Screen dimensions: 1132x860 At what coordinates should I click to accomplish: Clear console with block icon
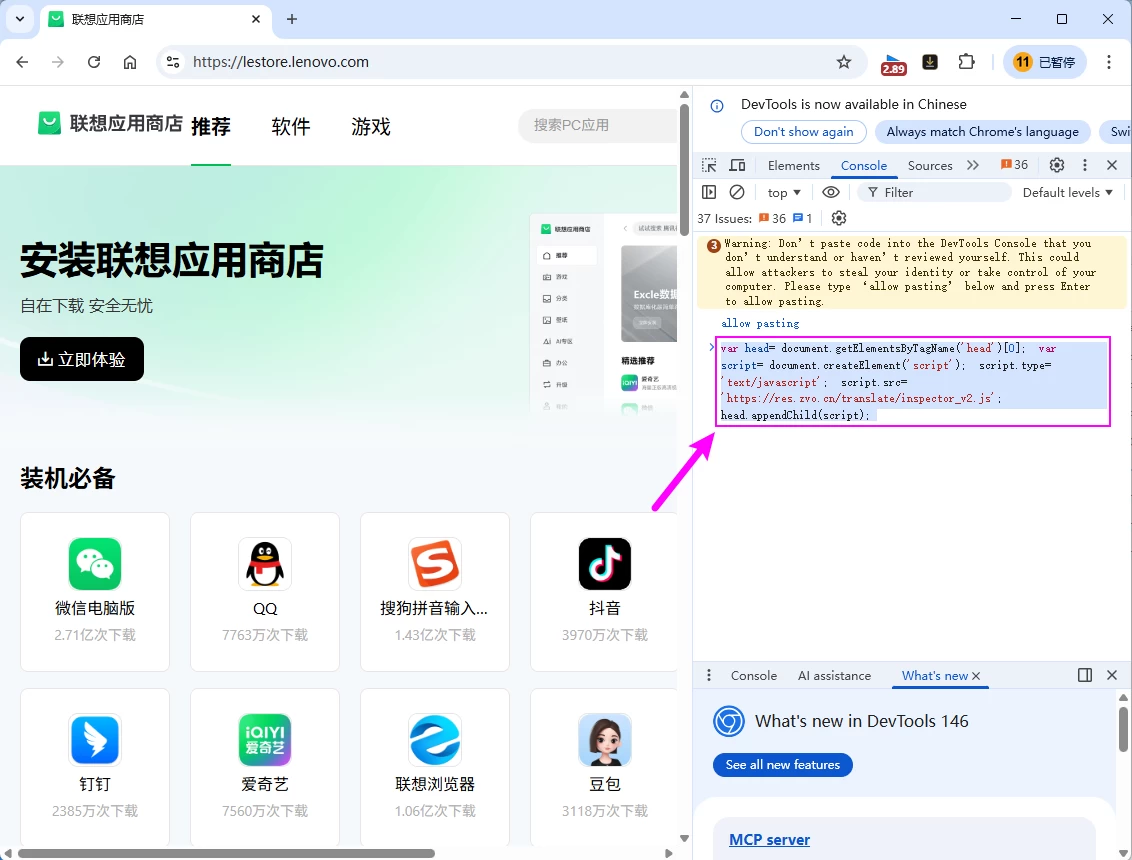(x=736, y=192)
